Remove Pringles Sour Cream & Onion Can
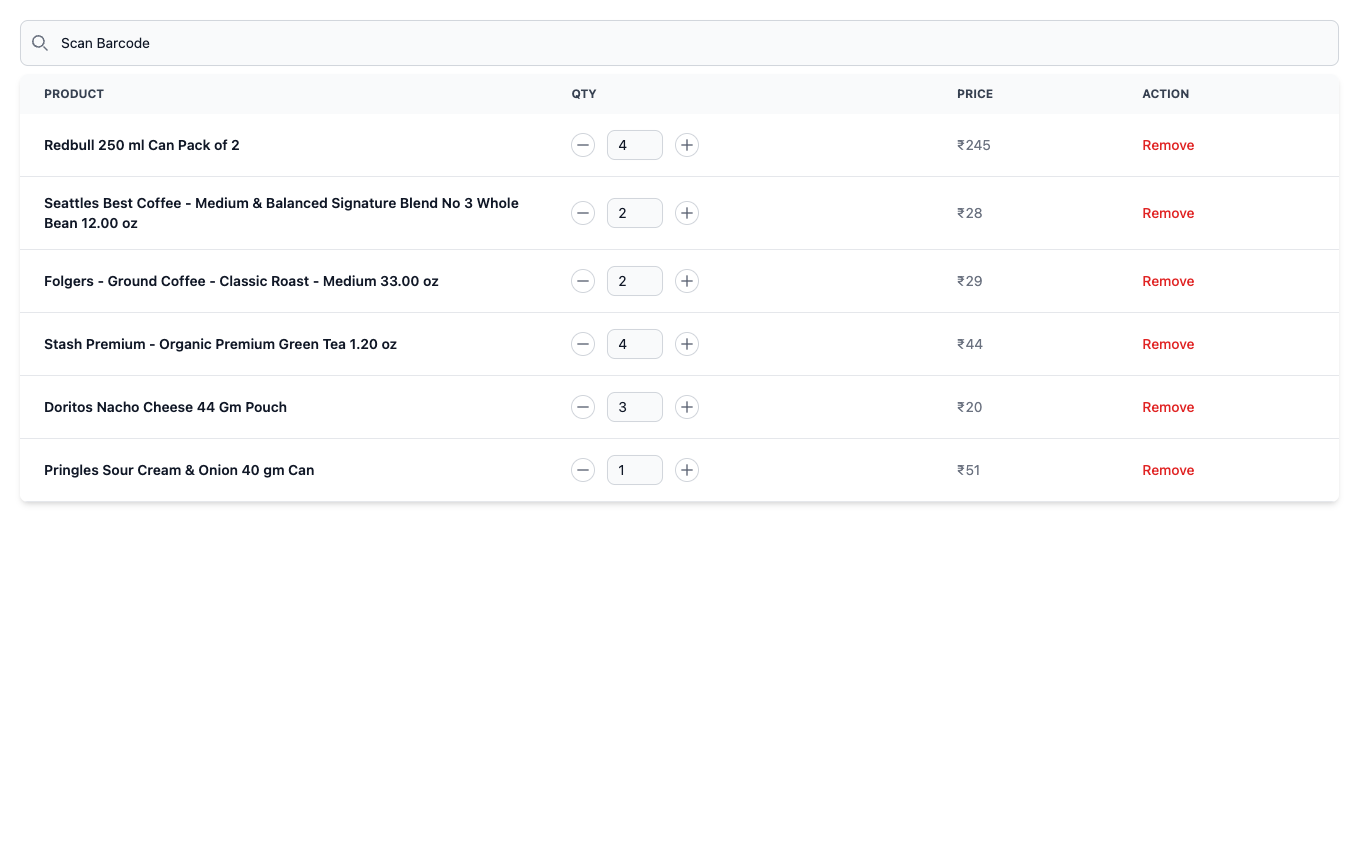 tap(1168, 470)
